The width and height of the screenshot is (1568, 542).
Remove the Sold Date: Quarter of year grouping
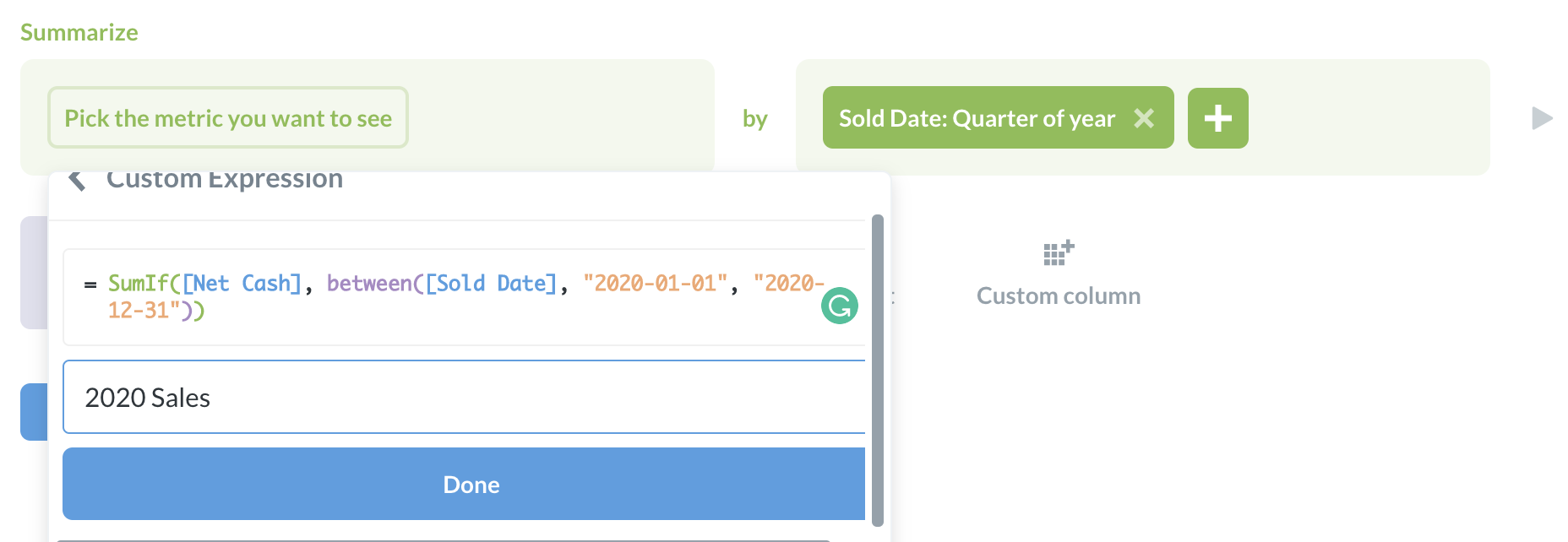tap(1144, 118)
